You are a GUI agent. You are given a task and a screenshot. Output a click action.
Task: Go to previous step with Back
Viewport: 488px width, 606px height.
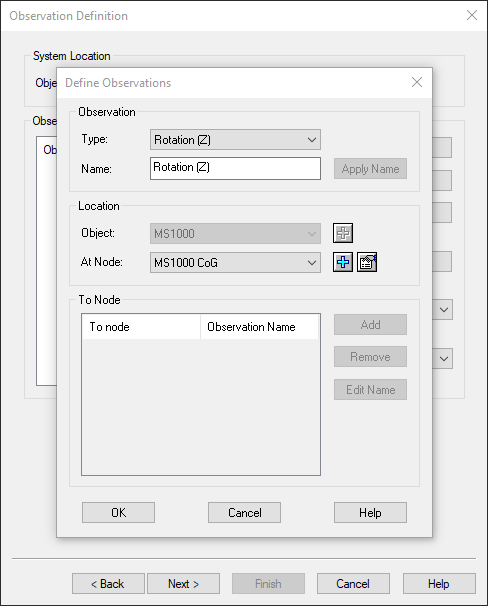tap(108, 584)
